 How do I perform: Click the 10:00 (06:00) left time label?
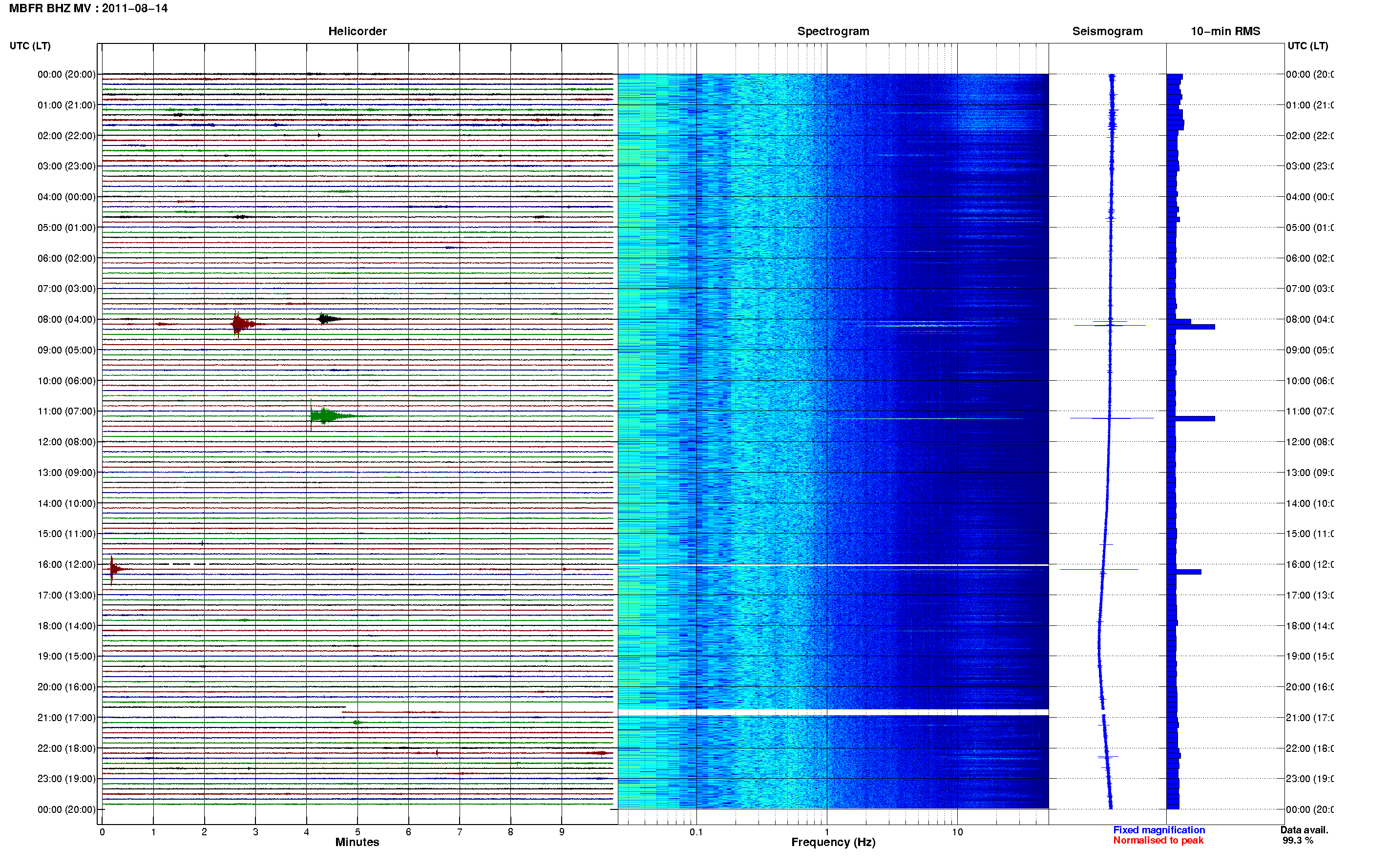66,381
